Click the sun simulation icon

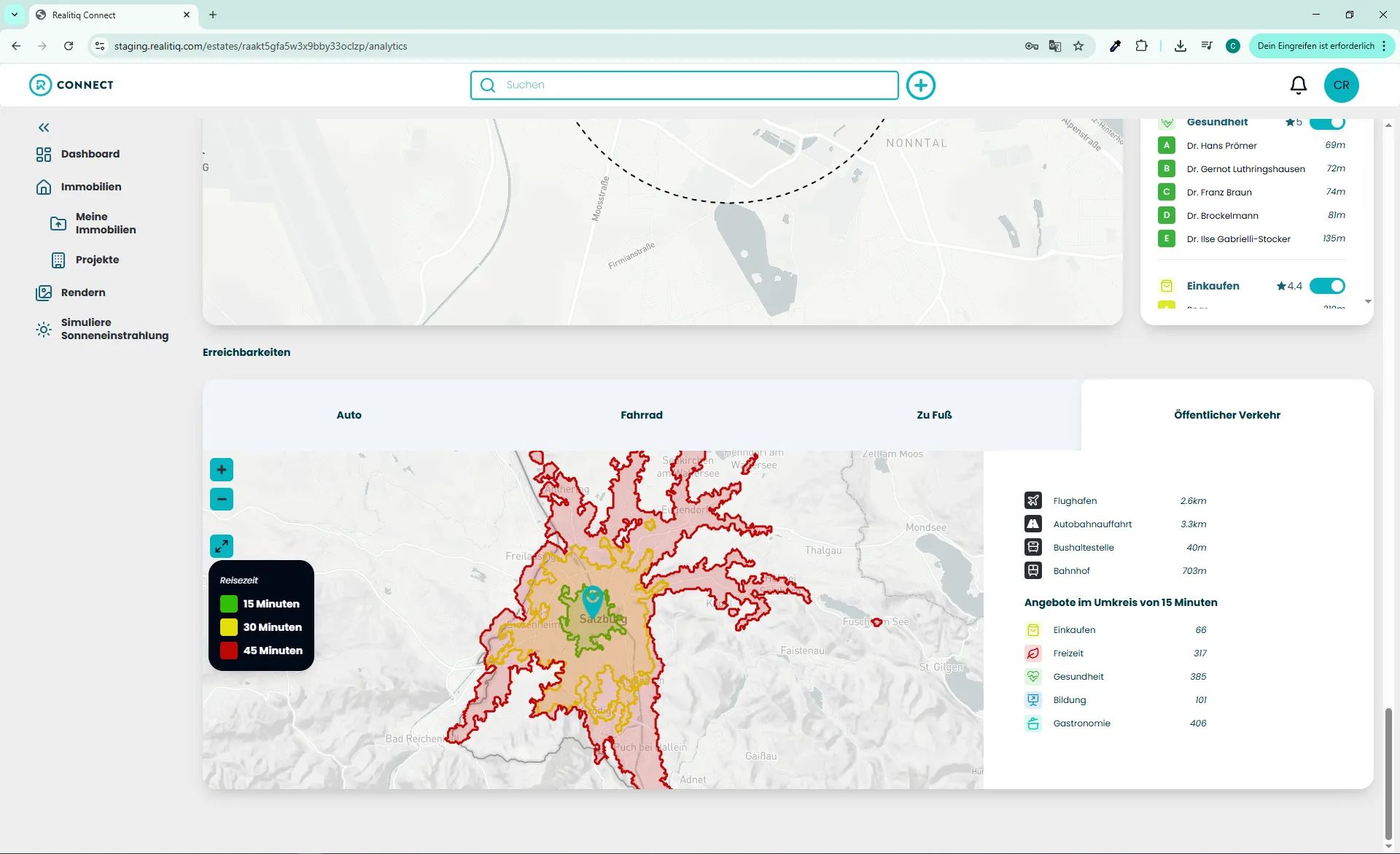[44, 329]
